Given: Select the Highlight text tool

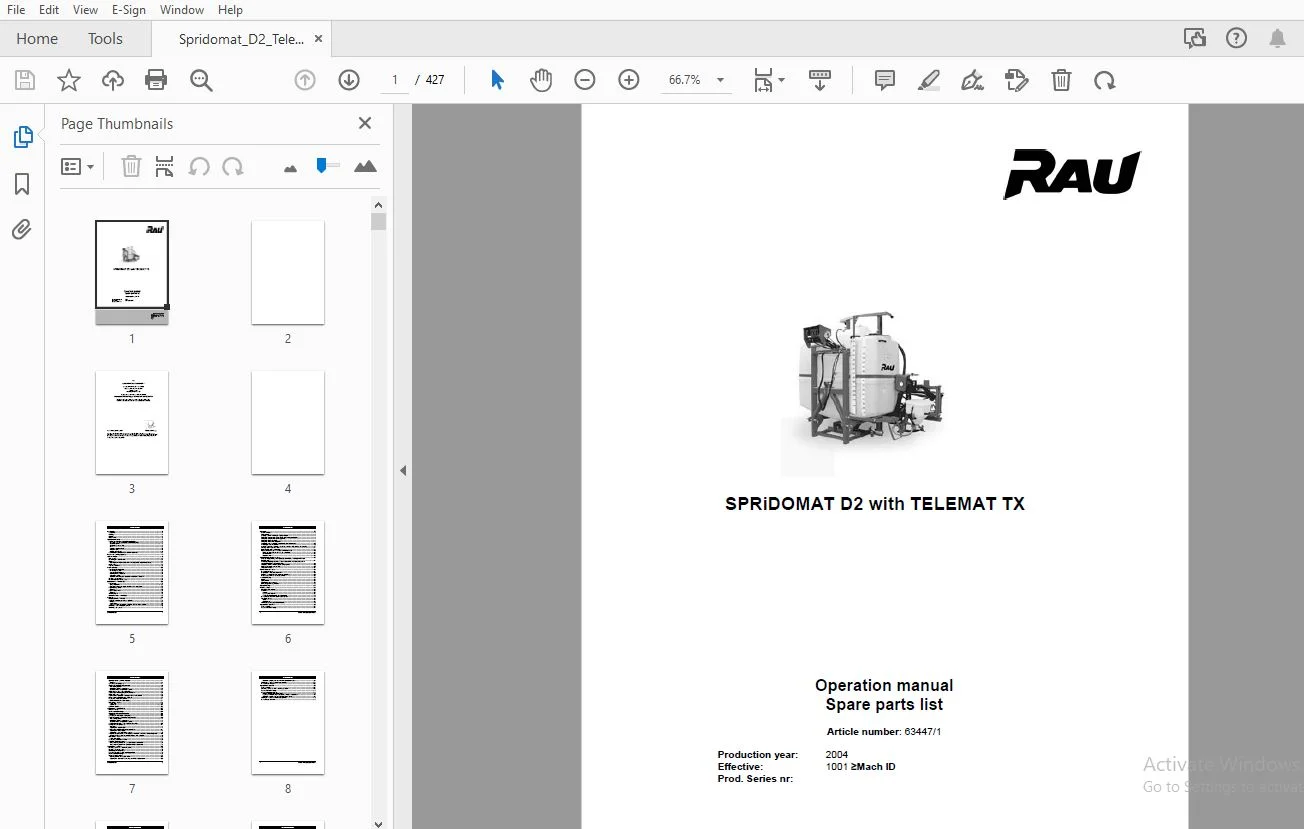Looking at the screenshot, I should click(x=929, y=80).
